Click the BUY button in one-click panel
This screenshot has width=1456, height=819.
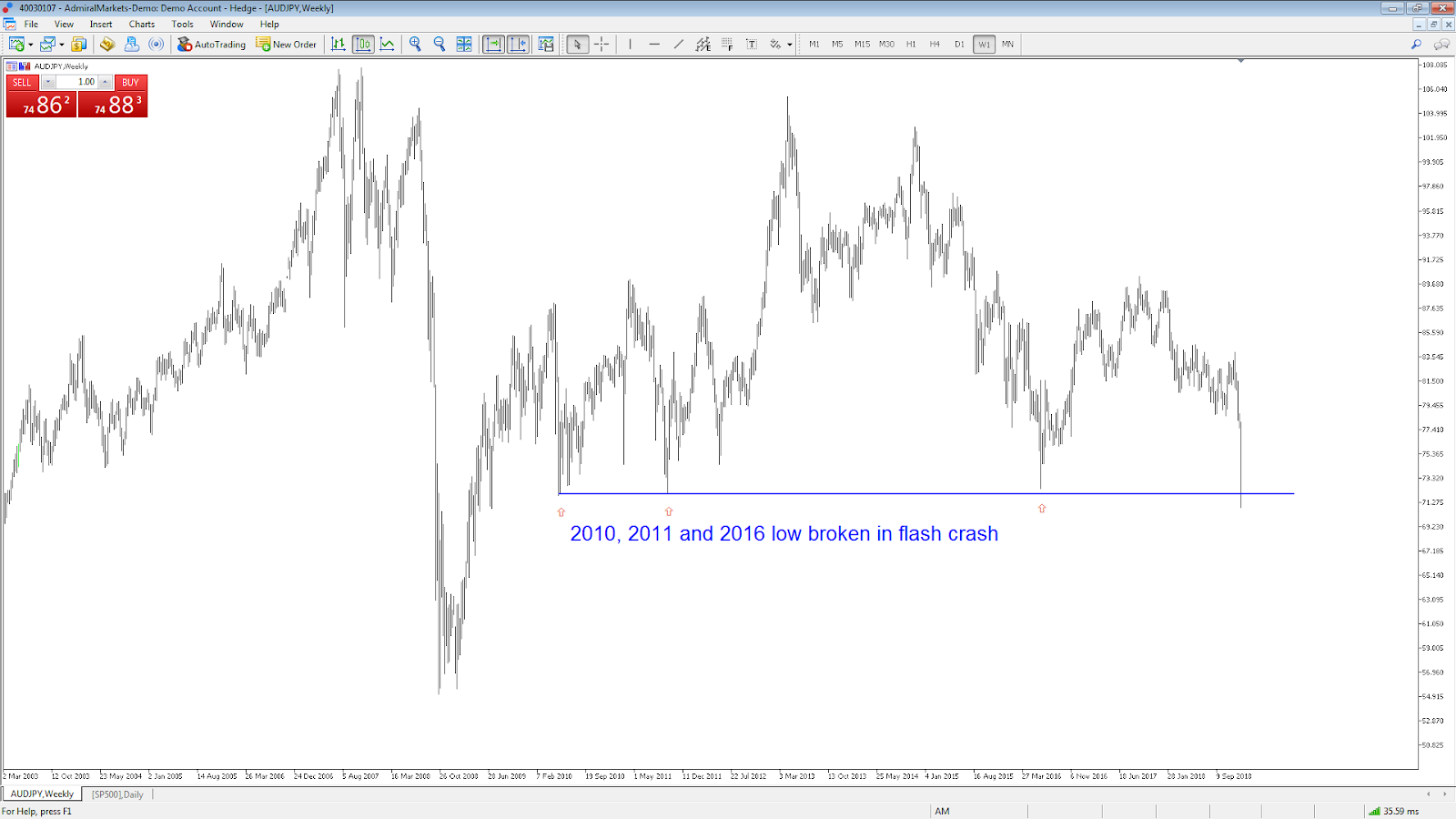coord(131,82)
